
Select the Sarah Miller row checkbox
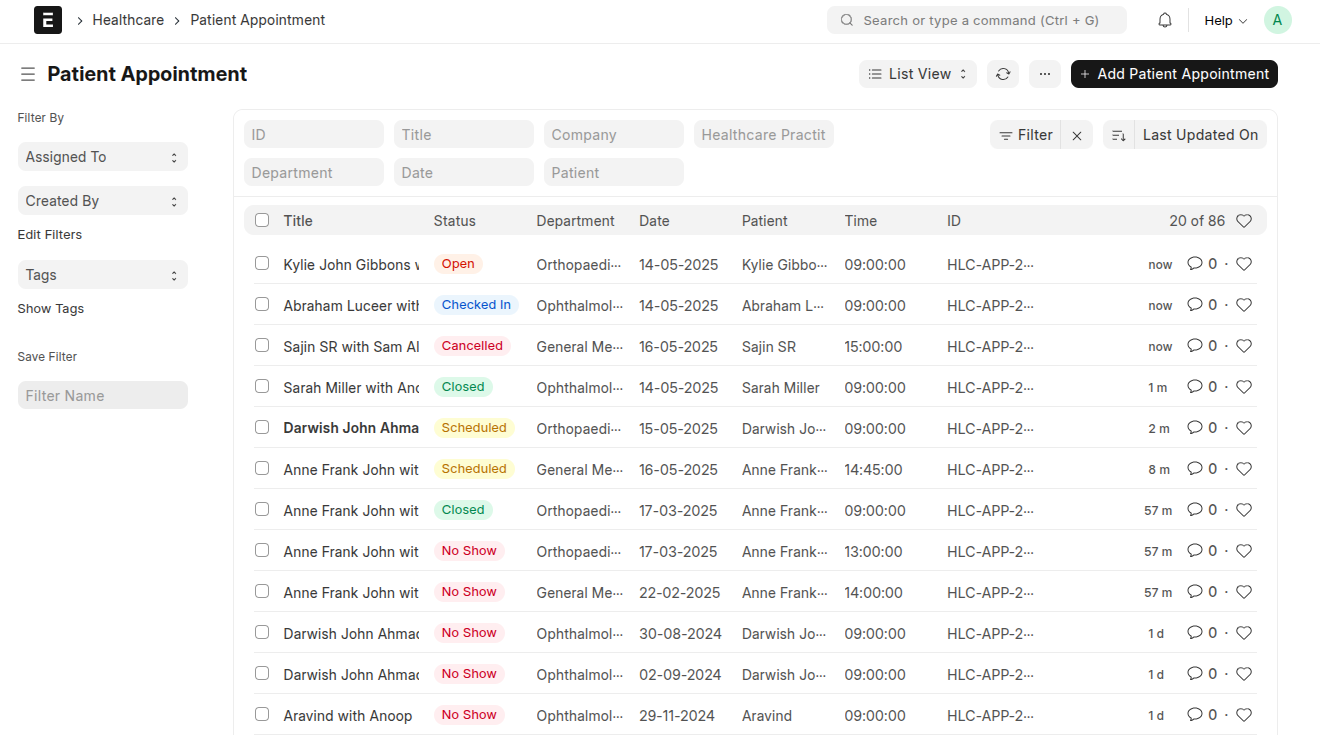[262, 386]
